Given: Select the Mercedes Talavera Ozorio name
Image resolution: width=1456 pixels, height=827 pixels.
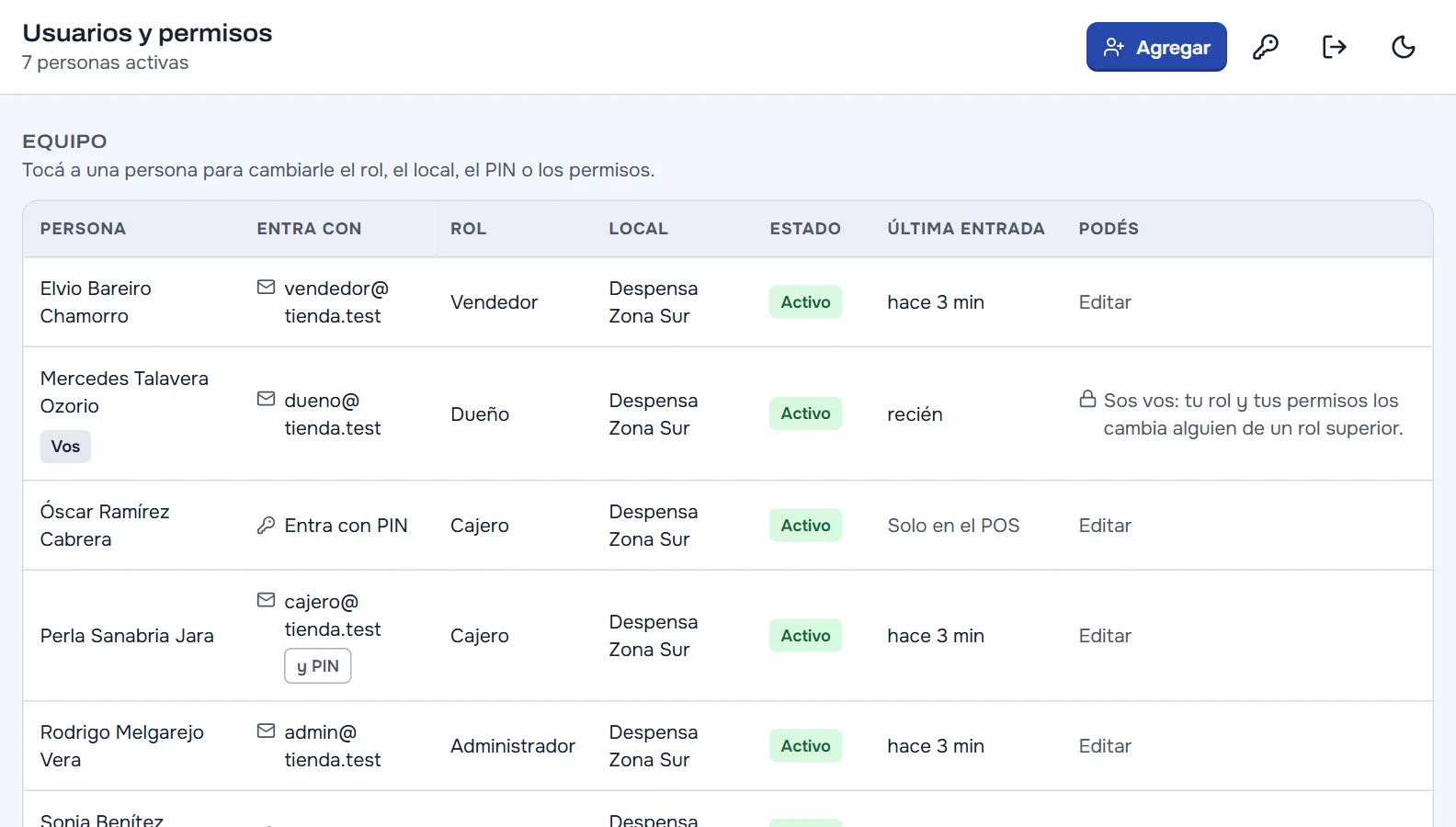Looking at the screenshot, I should [124, 392].
